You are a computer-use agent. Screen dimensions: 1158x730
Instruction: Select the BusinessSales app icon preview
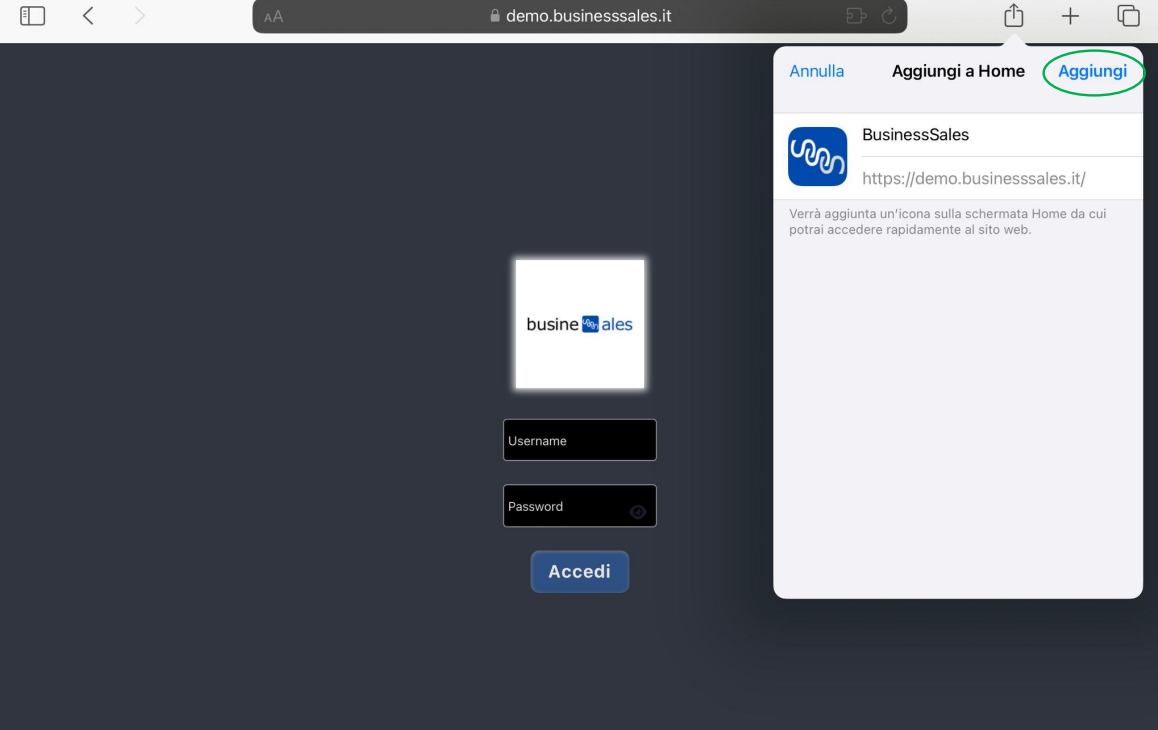click(x=817, y=156)
